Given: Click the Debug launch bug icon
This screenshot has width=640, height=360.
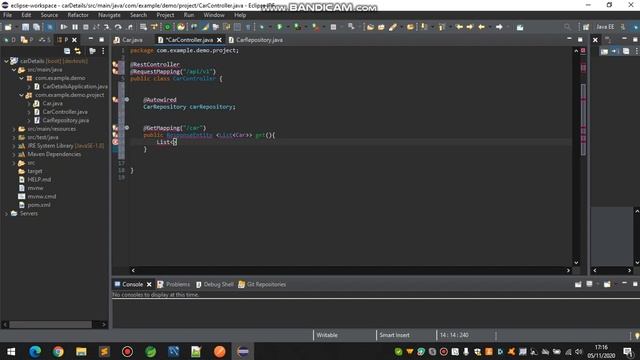Looking at the screenshot, I should tap(262, 27).
